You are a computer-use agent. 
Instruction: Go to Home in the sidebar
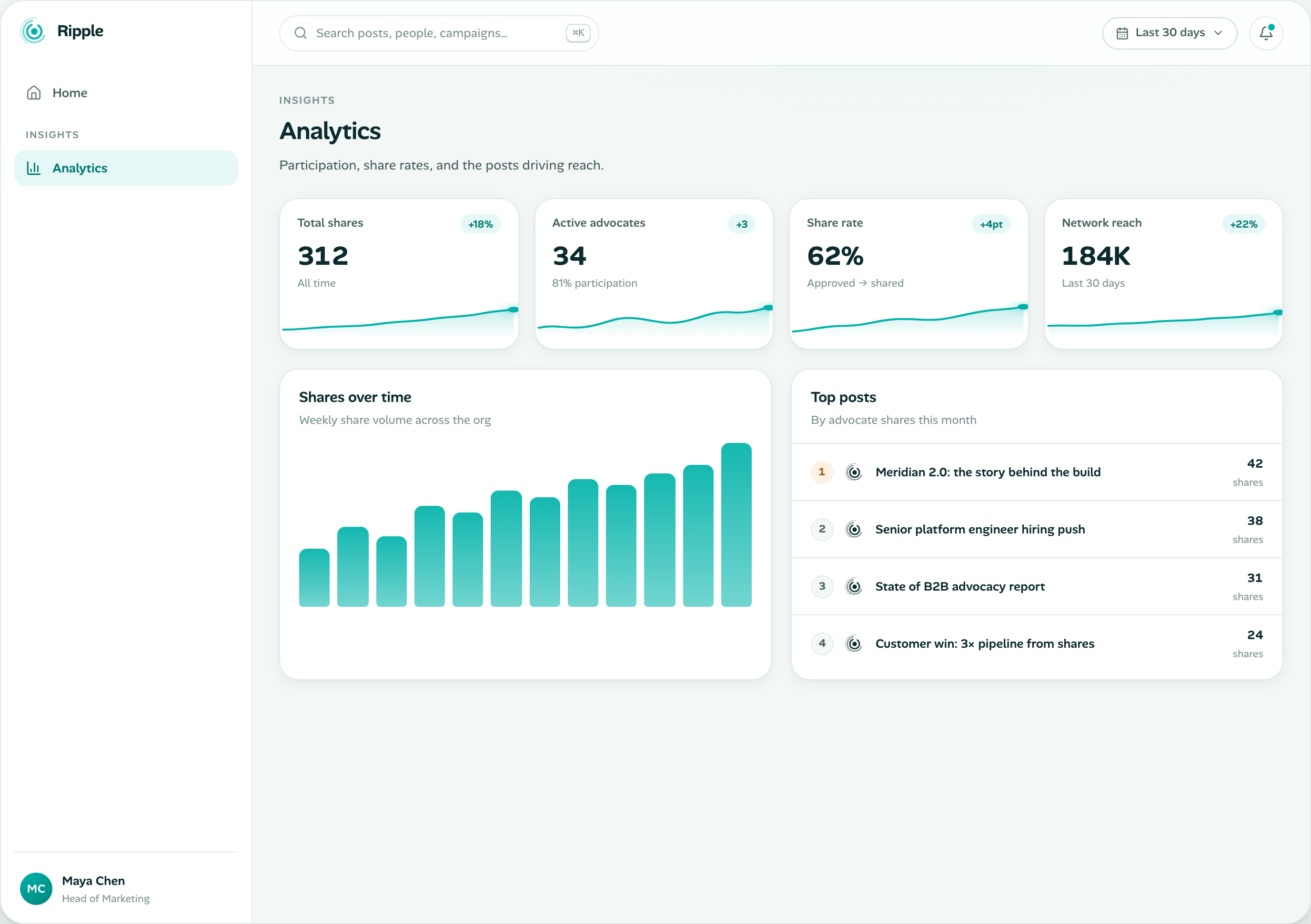(x=126, y=92)
